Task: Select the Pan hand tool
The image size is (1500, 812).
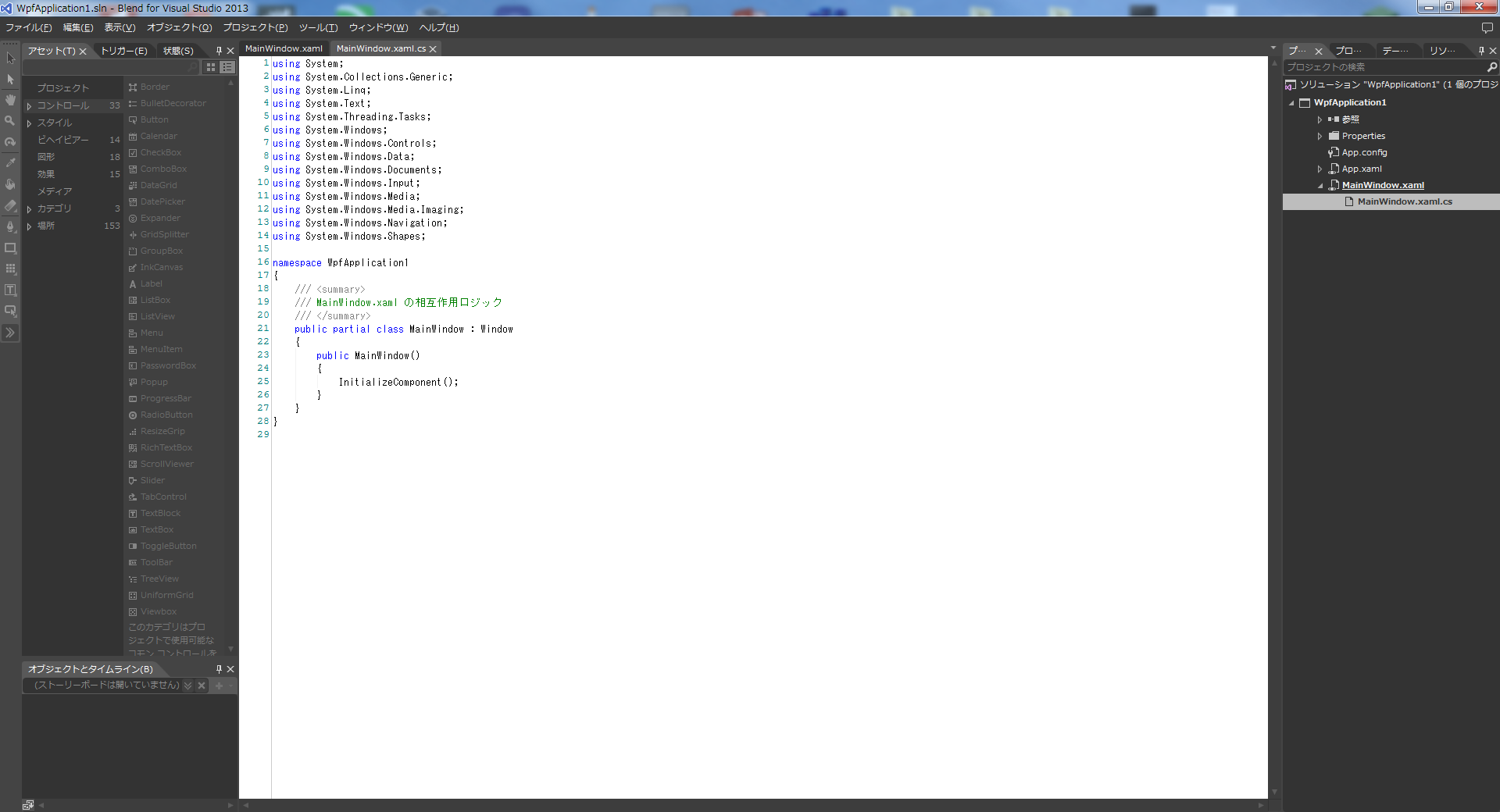Action: pyautogui.click(x=10, y=100)
